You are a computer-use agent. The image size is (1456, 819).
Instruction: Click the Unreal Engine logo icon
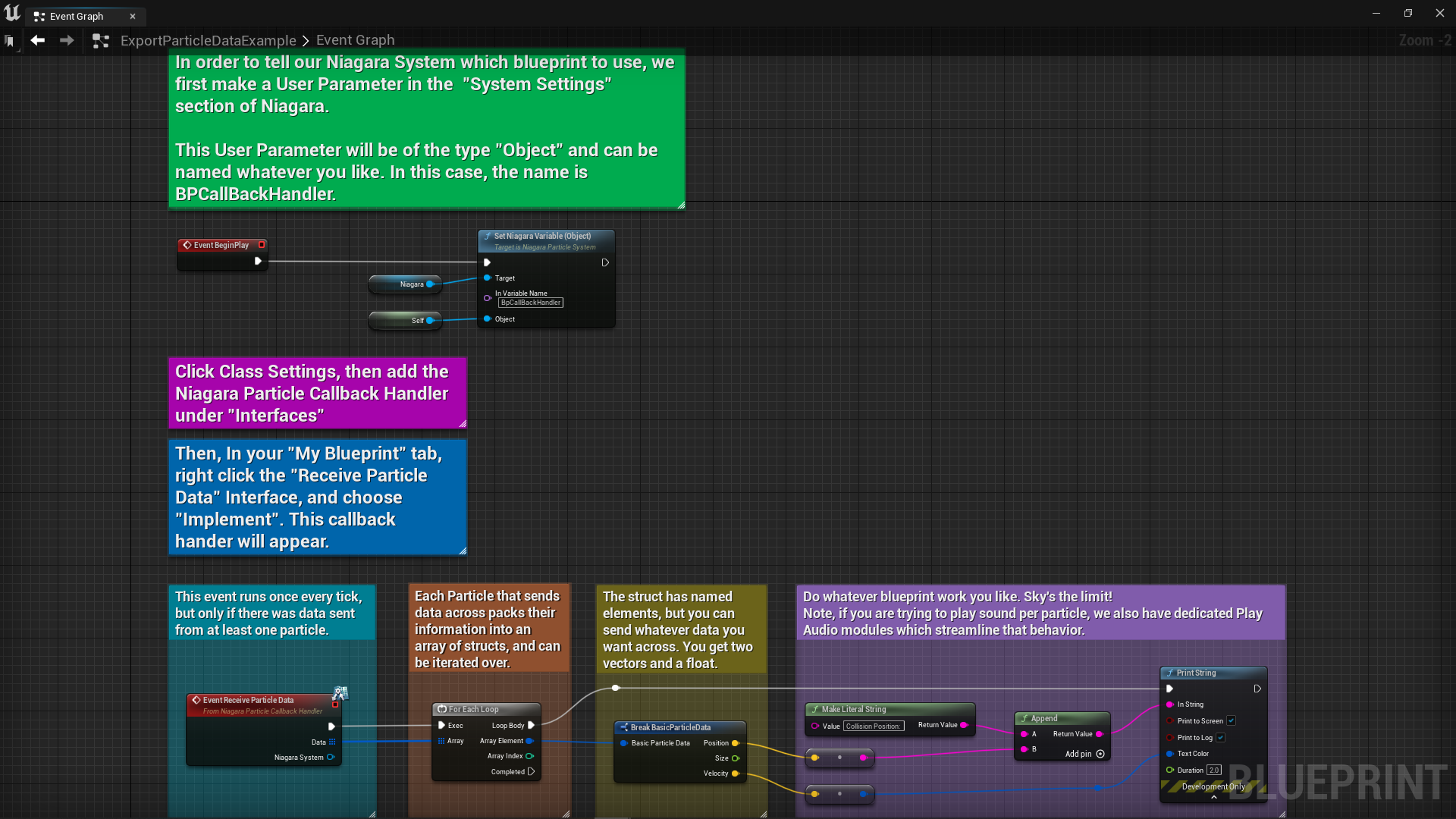pyautogui.click(x=12, y=13)
